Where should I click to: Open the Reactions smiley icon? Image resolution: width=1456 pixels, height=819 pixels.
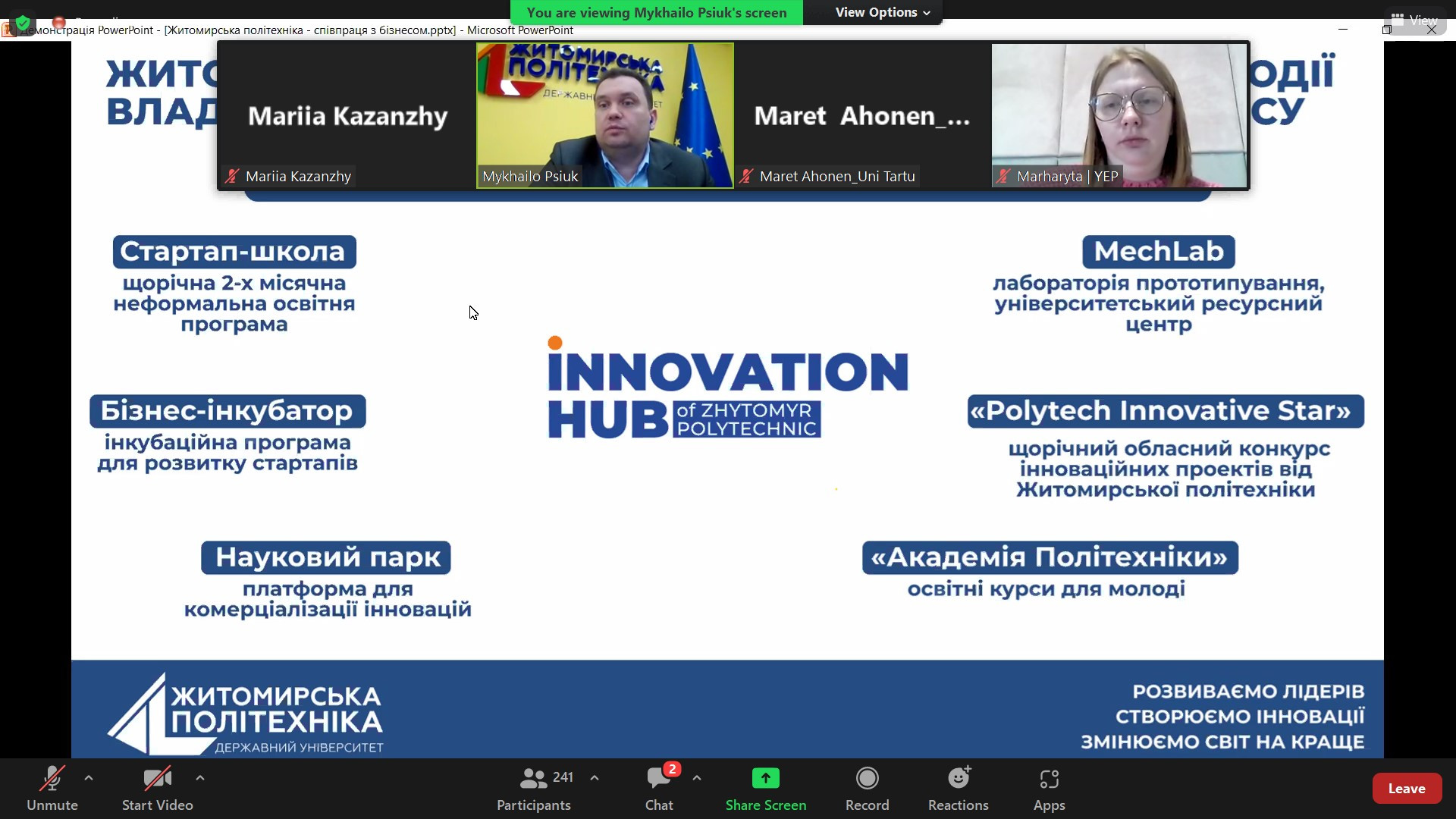pos(958,779)
